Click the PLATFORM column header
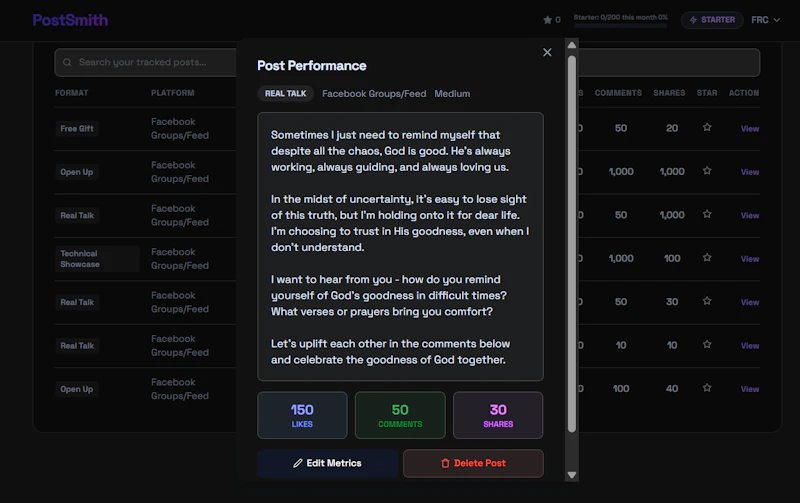The width and height of the screenshot is (800, 503). click(x=172, y=93)
